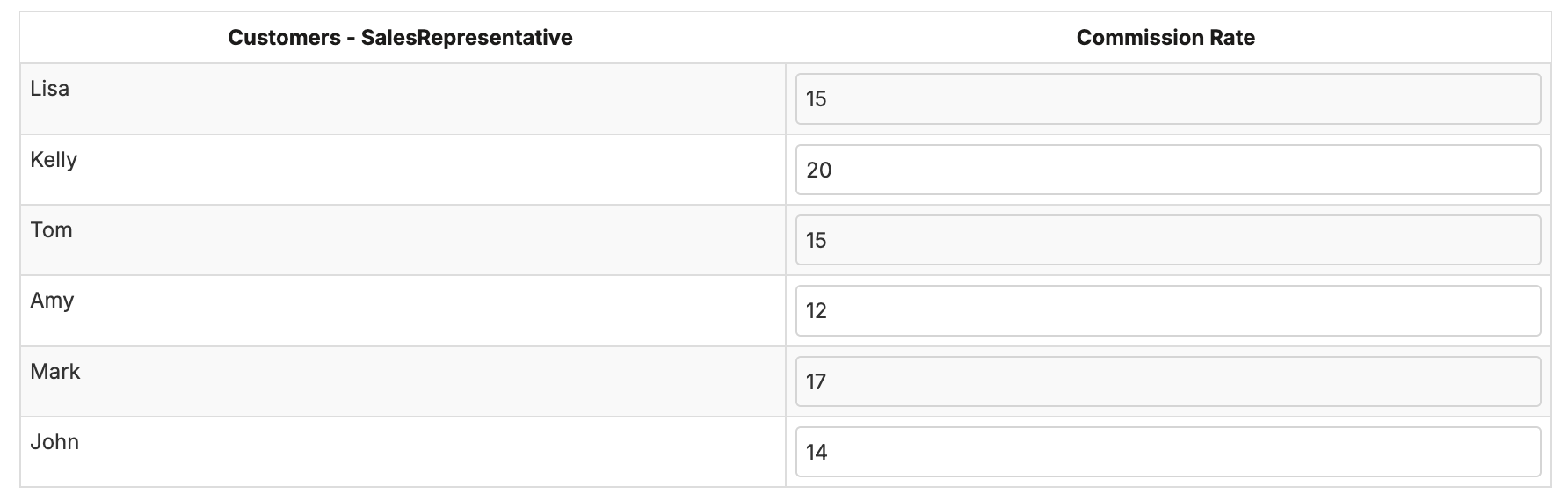Select the last name in the representative column
Image resolution: width=1568 pixels, height=501 pixels.
click(54, 442)
